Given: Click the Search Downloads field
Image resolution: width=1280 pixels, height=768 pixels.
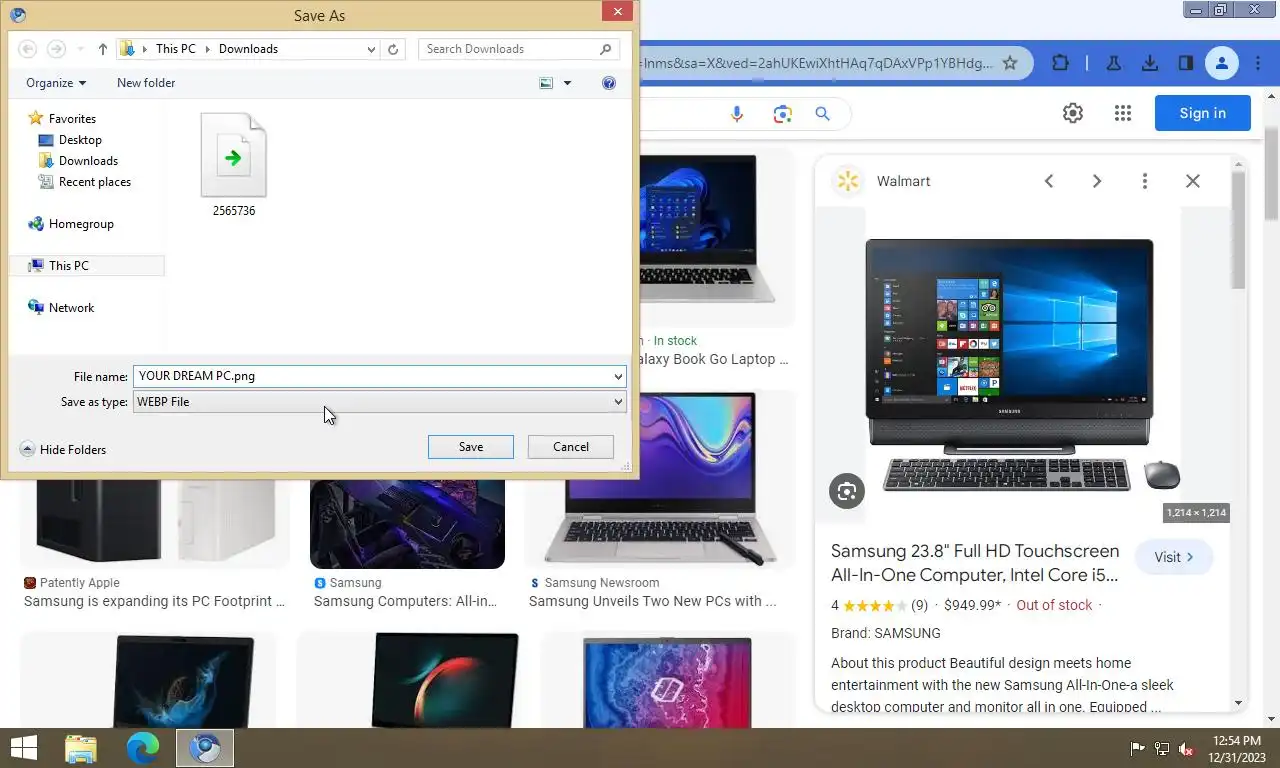Looking at the screenshot, I should click(518, 49).
